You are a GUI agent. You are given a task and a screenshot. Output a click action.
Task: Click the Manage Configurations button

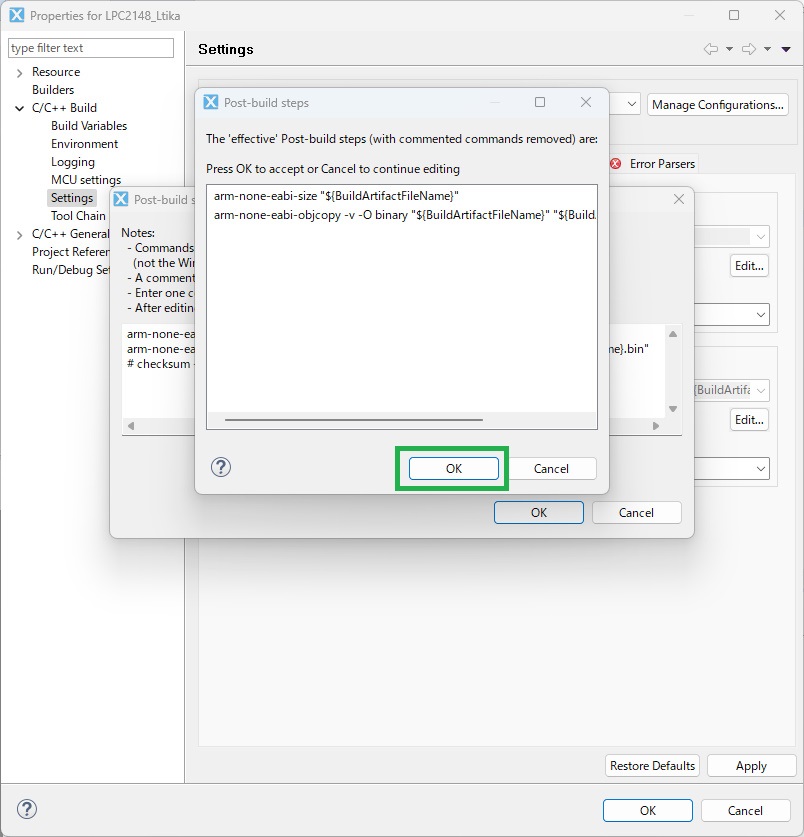(717, 105)
